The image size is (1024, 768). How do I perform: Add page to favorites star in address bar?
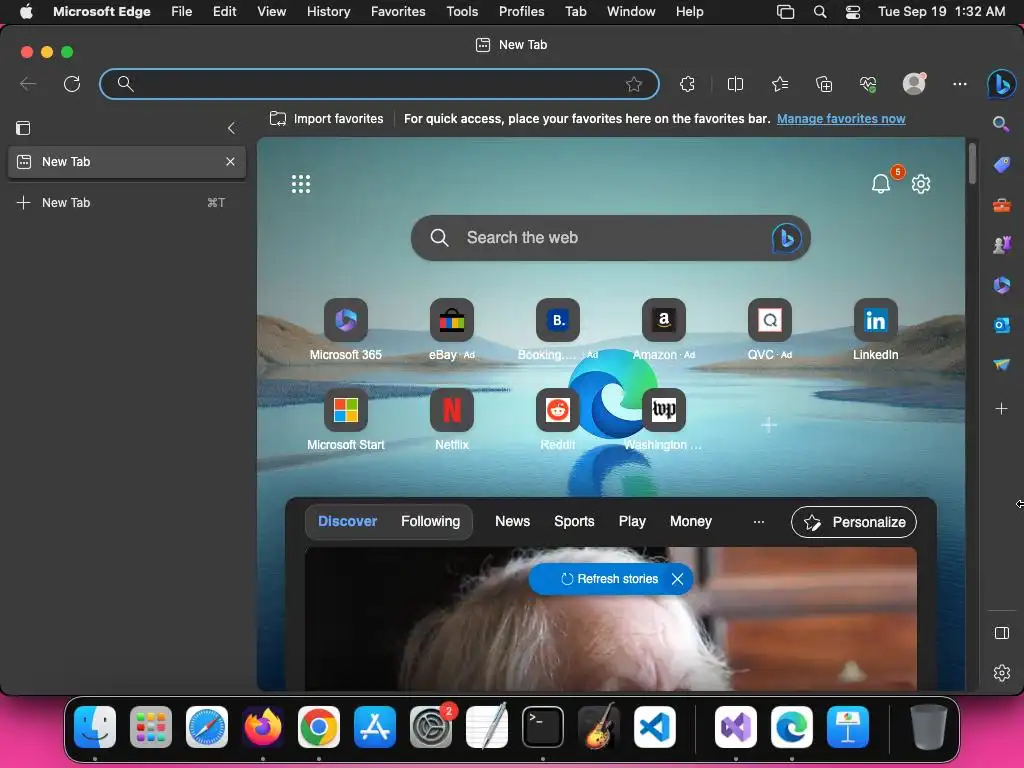point(633,84)
